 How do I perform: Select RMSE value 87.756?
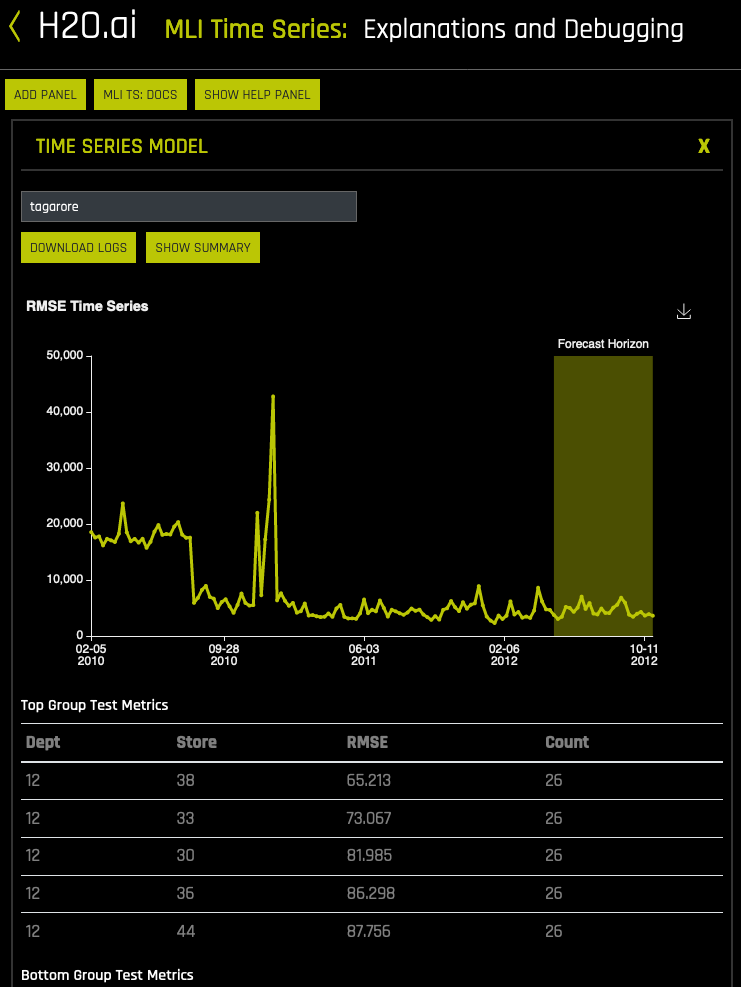369,931
